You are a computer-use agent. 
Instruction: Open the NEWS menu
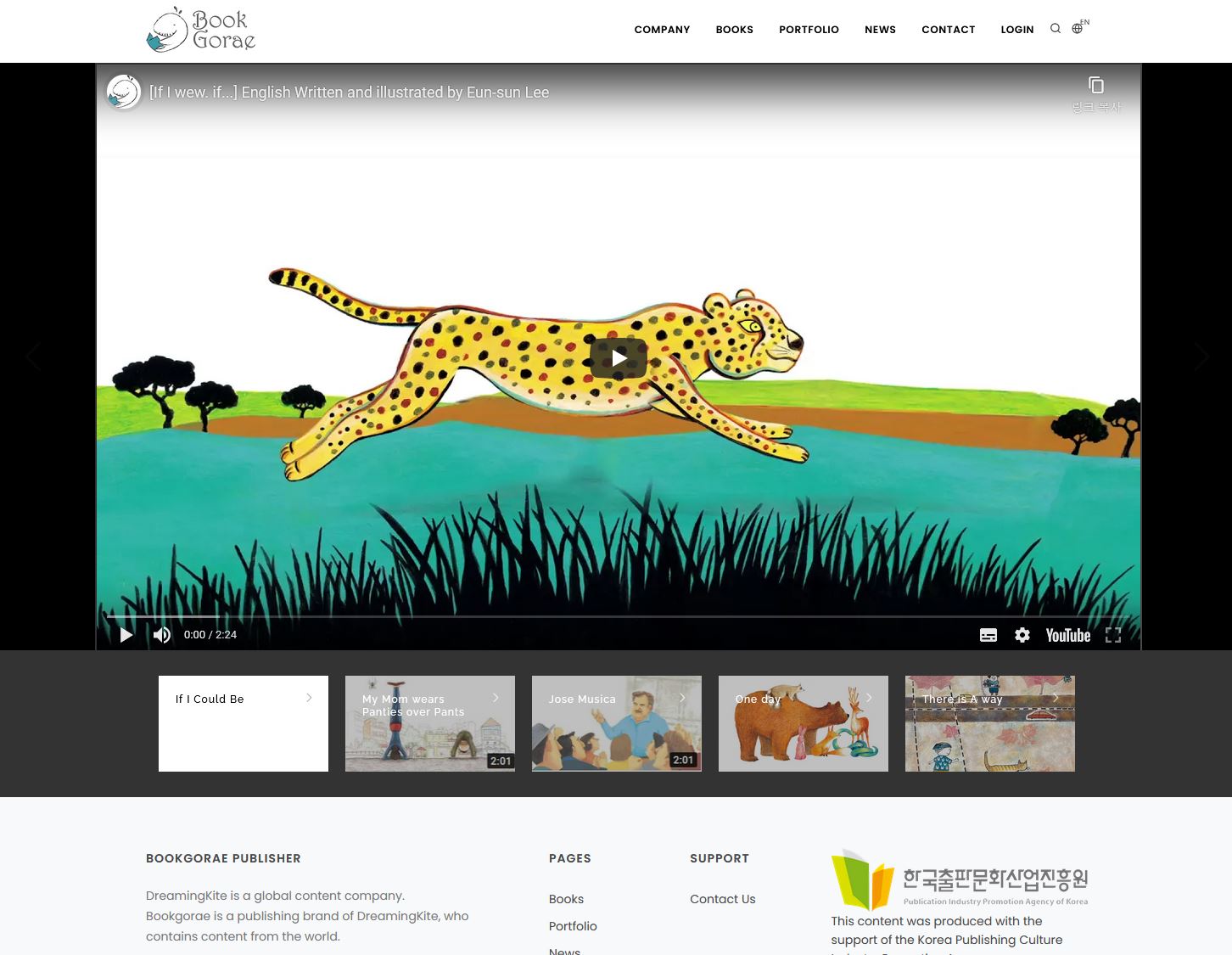click(880, 30)
